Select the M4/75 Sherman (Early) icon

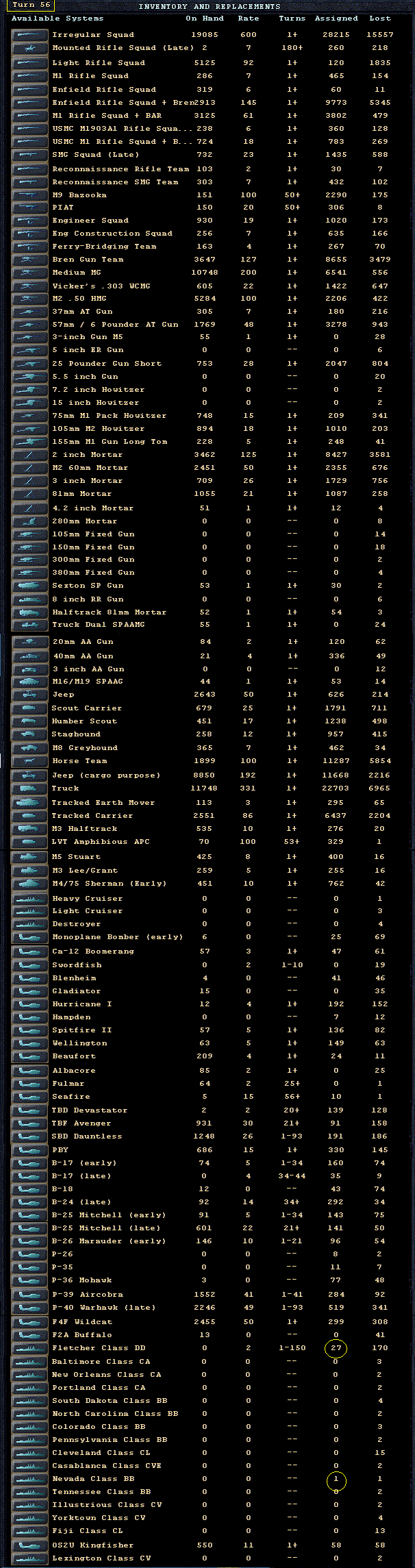click(x=30, y=884)
